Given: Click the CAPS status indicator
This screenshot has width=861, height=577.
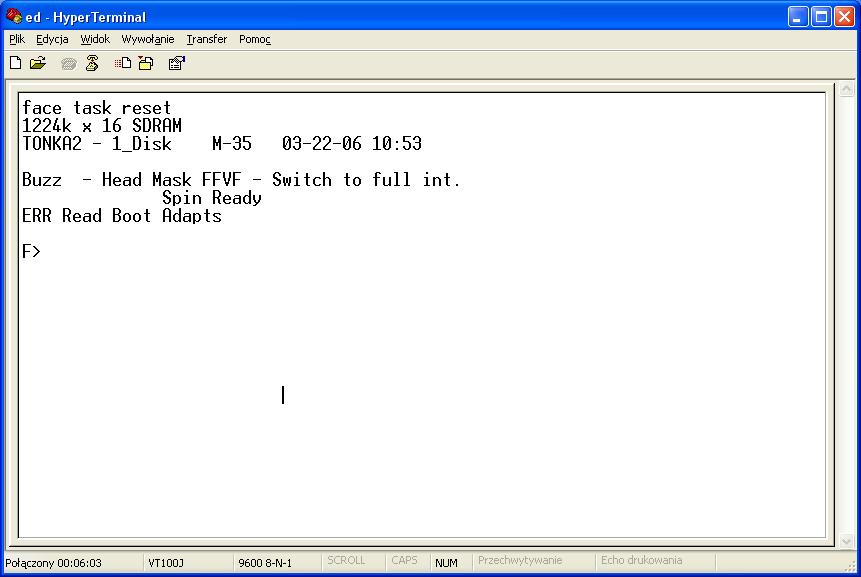Looking at the screenshot, I should click(x=404, y=561).
